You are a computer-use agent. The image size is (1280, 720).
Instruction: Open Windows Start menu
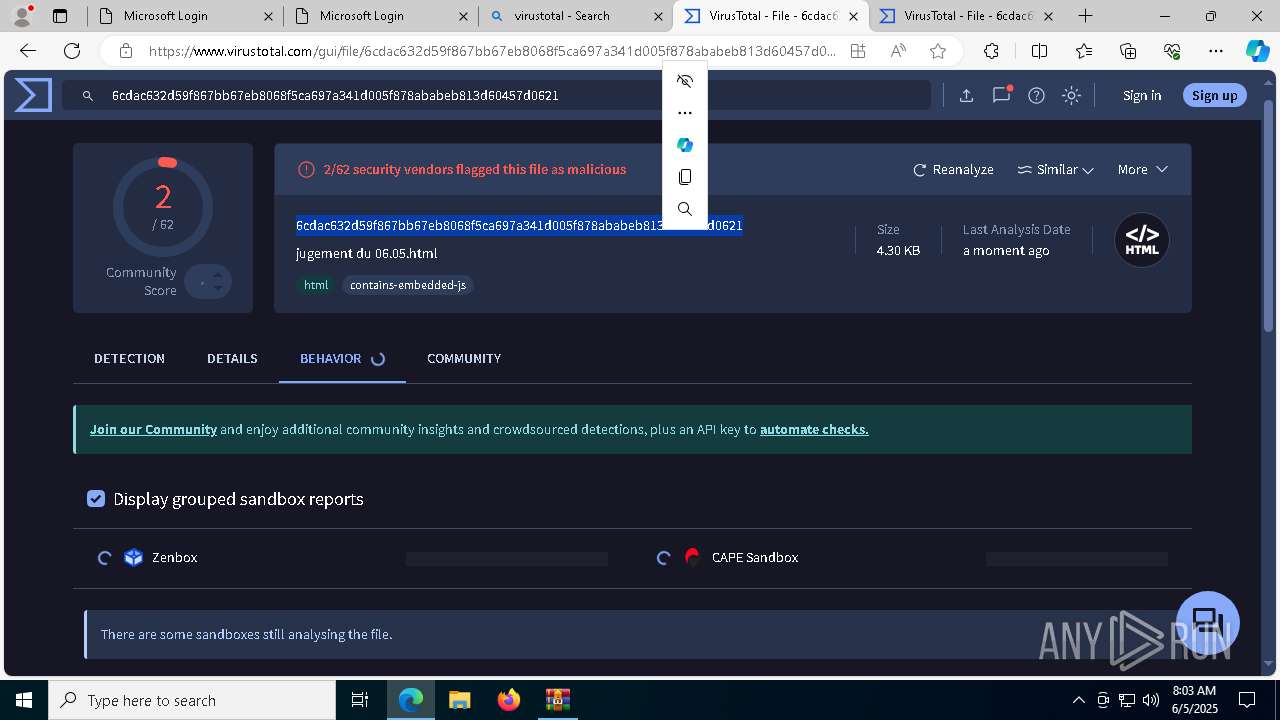point(24,700)
